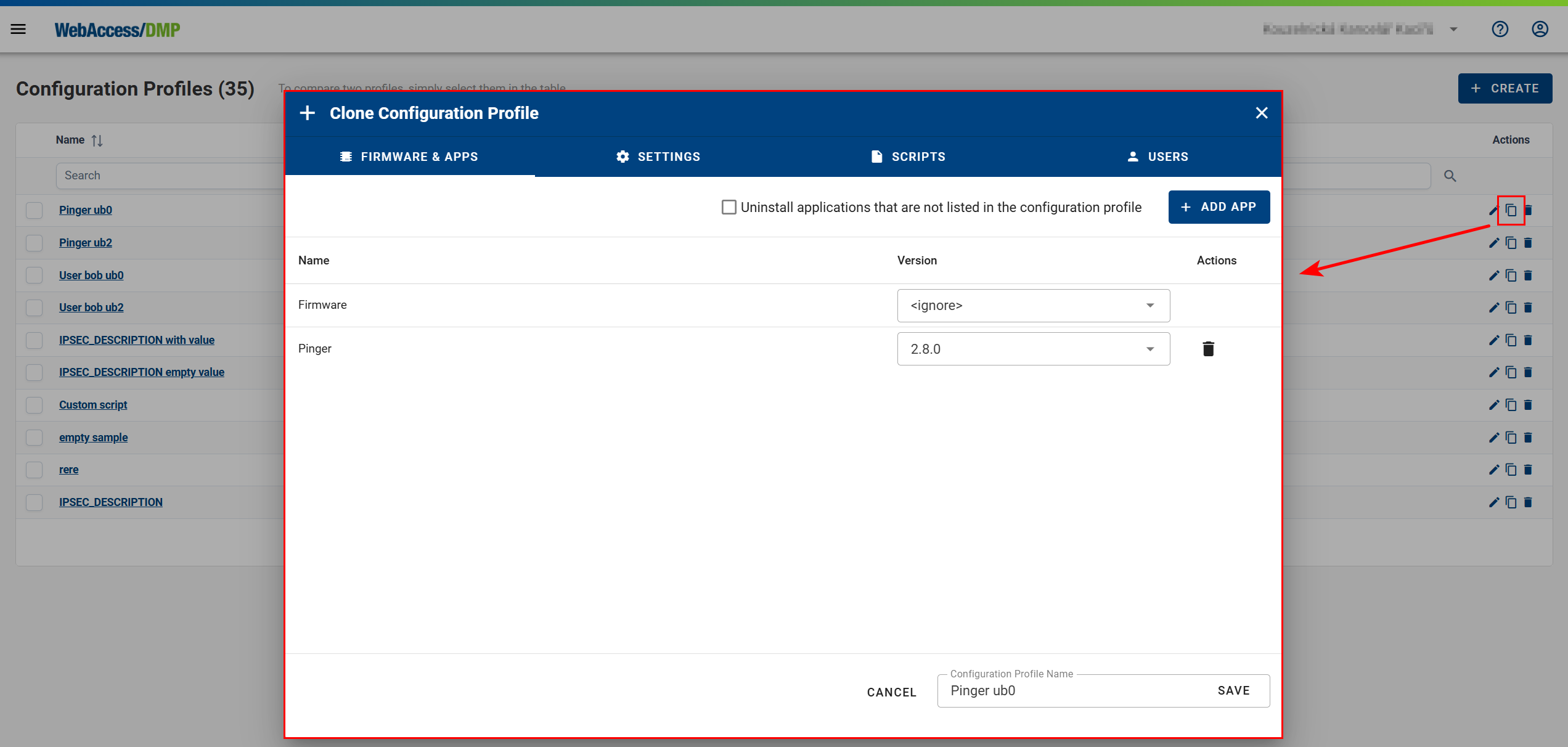Toggle the Name column sort arrows
The image size is (1568, 747).
(x=98, y=140)
